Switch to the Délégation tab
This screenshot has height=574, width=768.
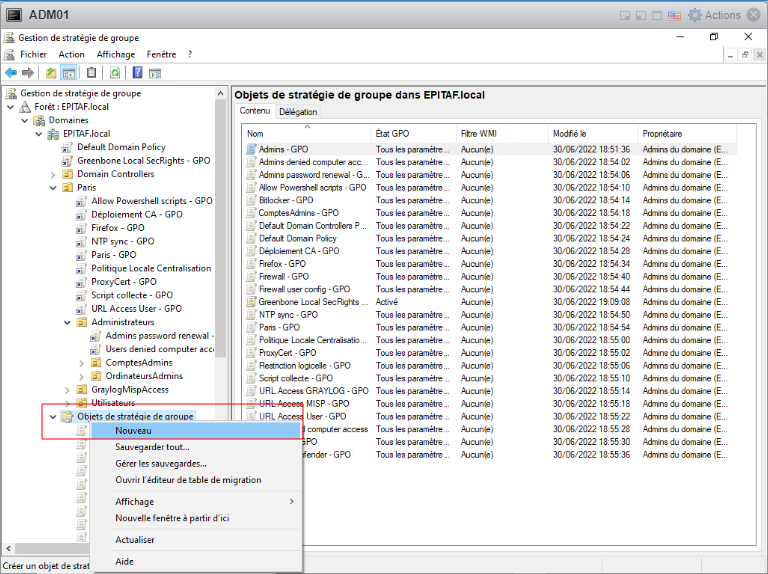coord(297,112)
